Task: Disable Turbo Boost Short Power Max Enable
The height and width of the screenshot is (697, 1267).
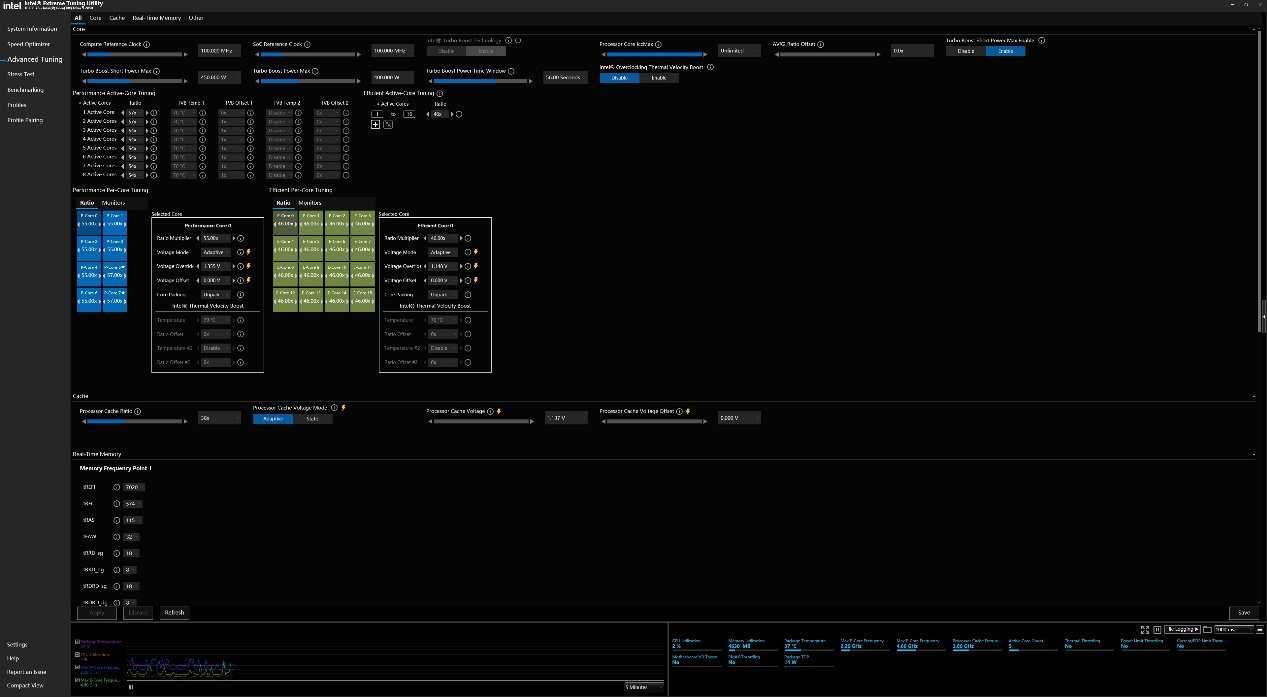Action: point(966,51)
